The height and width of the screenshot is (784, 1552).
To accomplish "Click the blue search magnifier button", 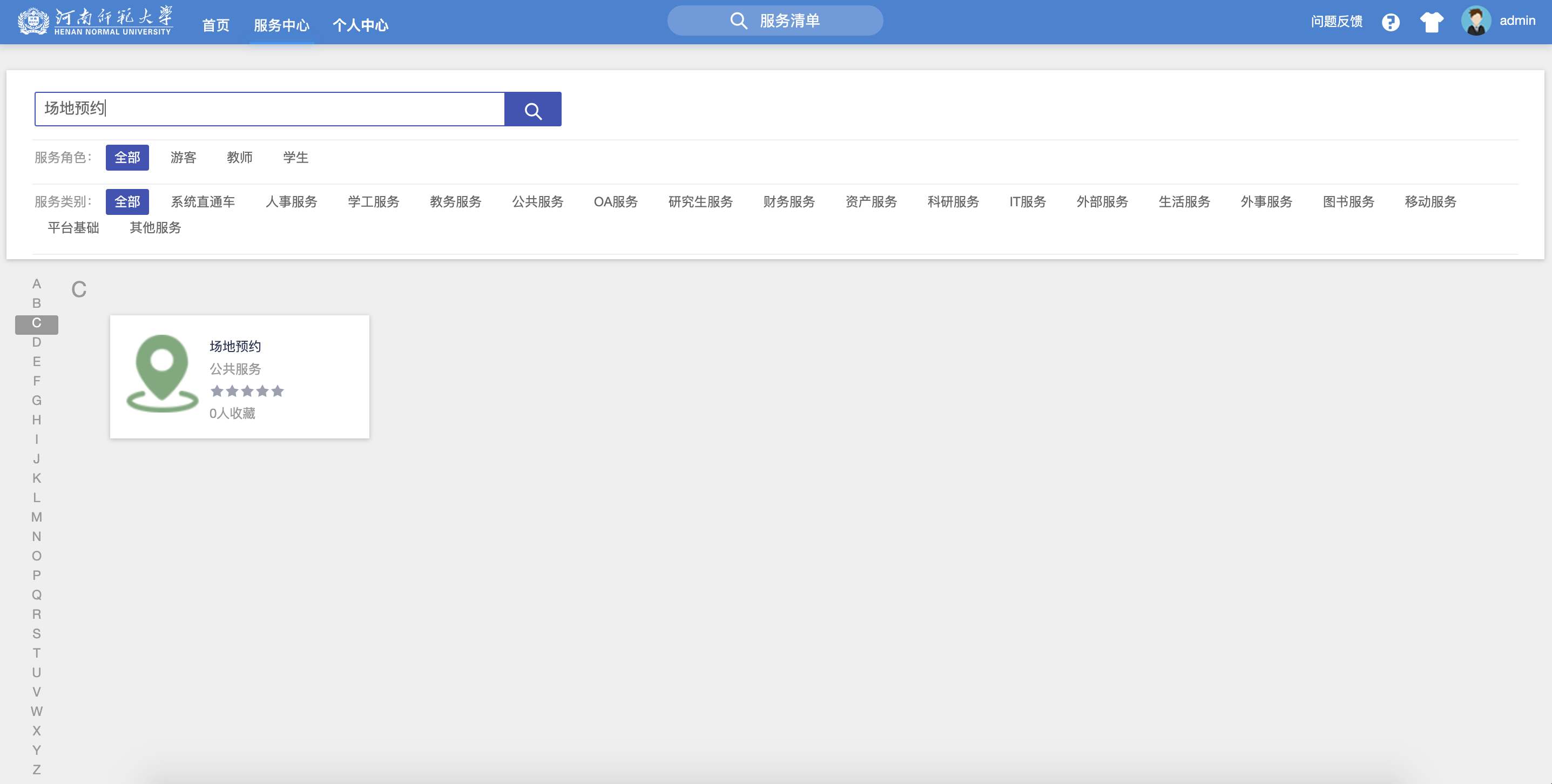I will (532, 110).
